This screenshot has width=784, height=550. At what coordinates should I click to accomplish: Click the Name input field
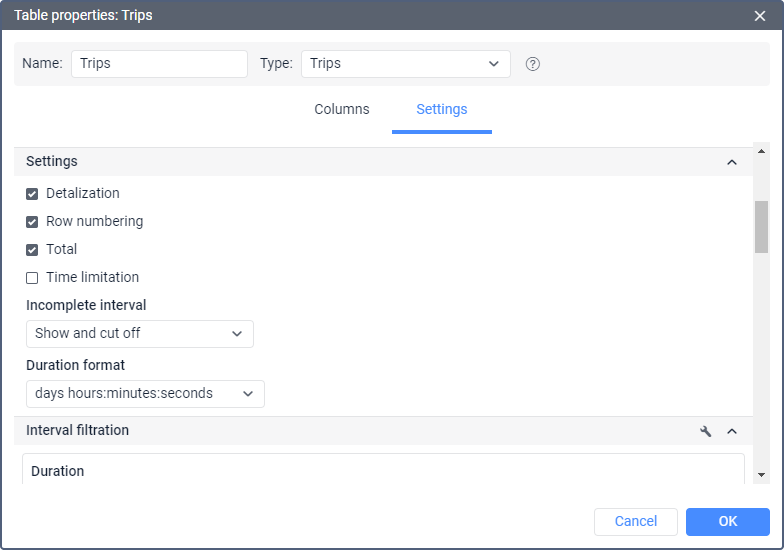point(159,64)
